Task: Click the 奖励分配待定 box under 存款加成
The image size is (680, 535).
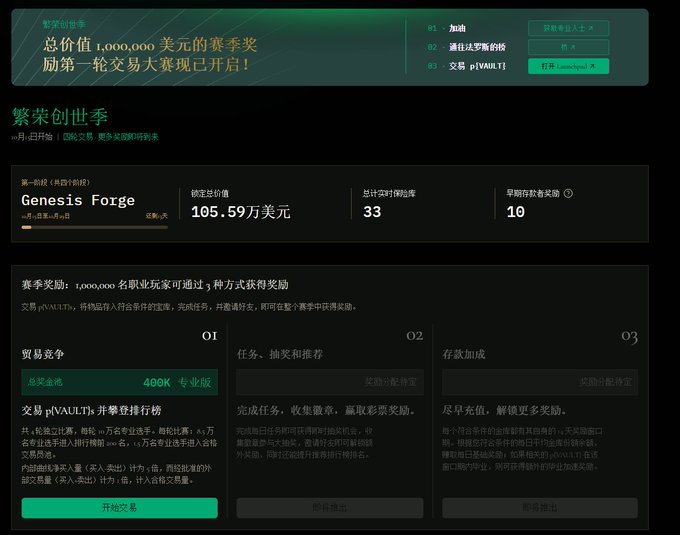Action: (x=540, y=382)
